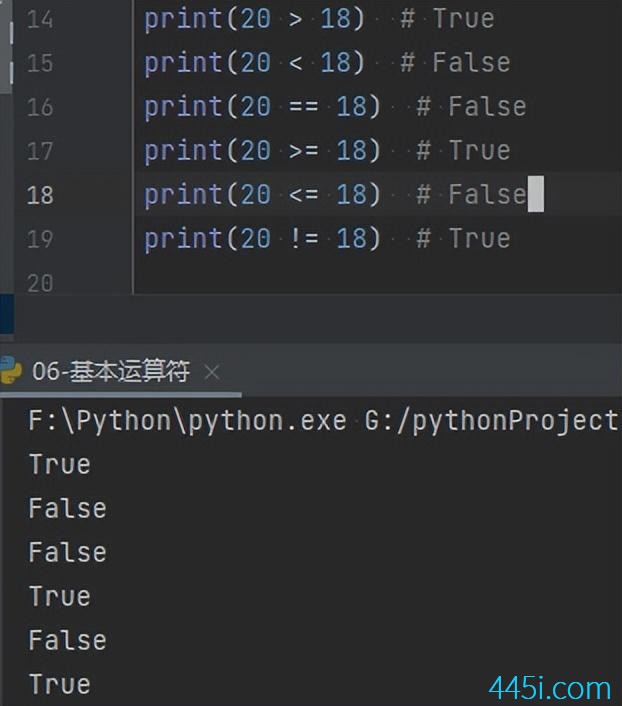Click the print(20 <= 18) code on line 18
The image size is (622, 706).
click(262, 194)
